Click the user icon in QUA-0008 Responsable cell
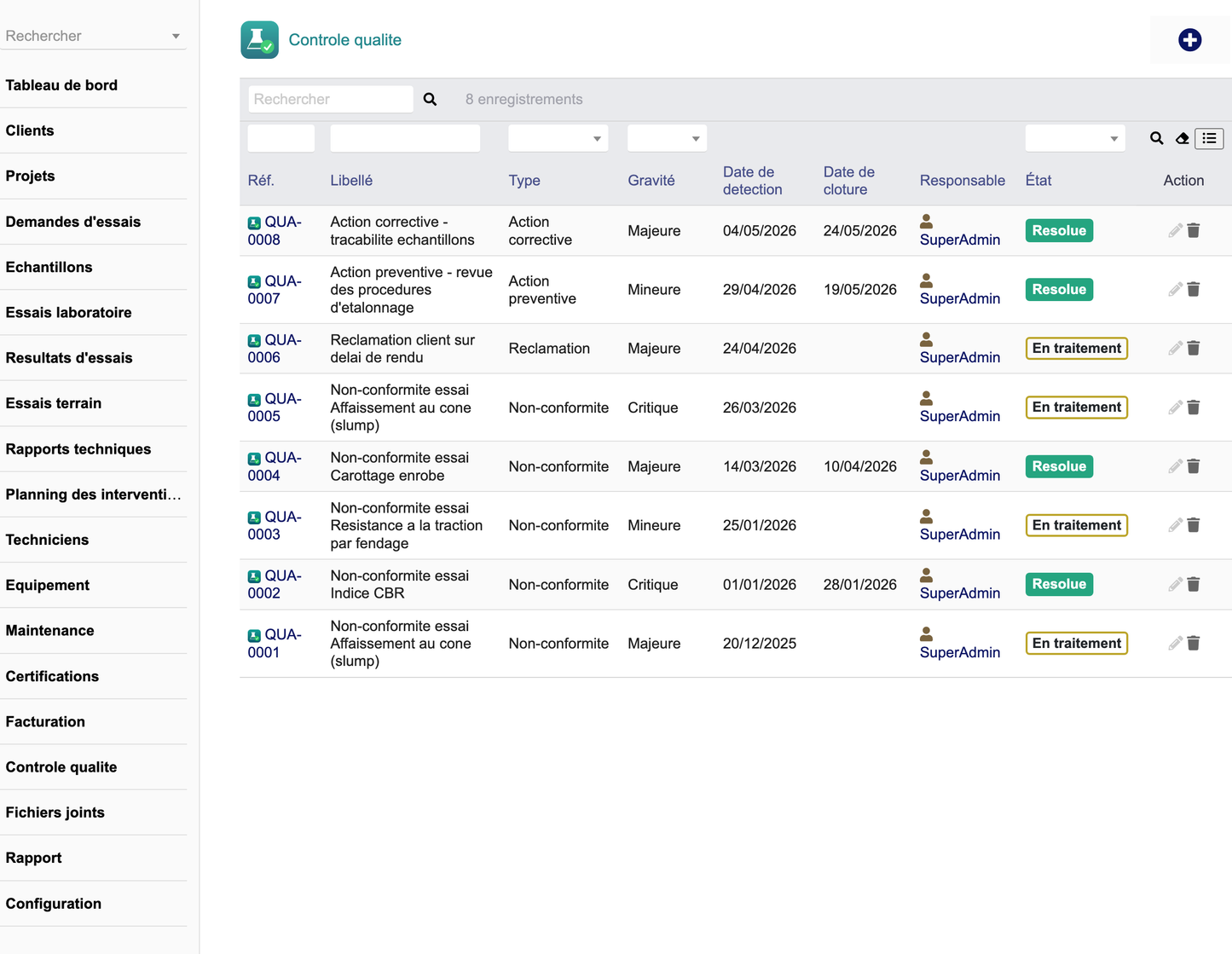1232x954 pixels. point(926,222)
